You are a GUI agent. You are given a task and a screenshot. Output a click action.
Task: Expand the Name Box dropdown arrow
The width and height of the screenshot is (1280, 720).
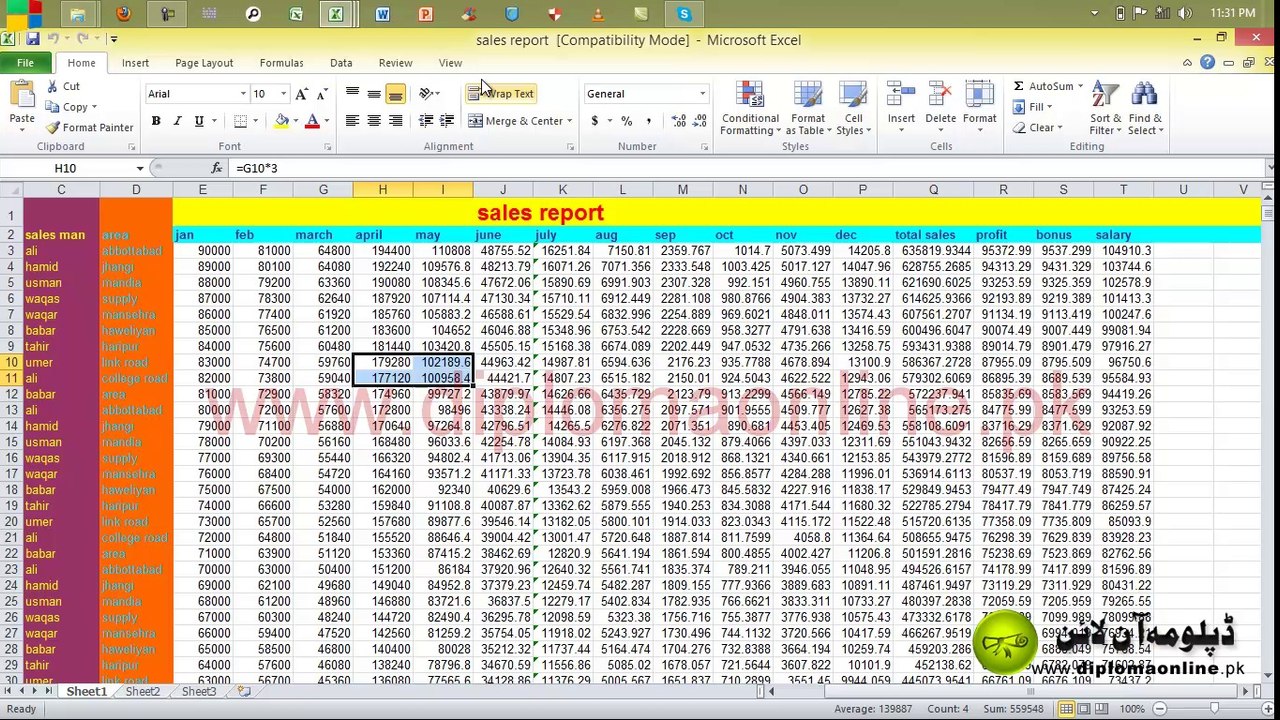[x=140, y=168]
